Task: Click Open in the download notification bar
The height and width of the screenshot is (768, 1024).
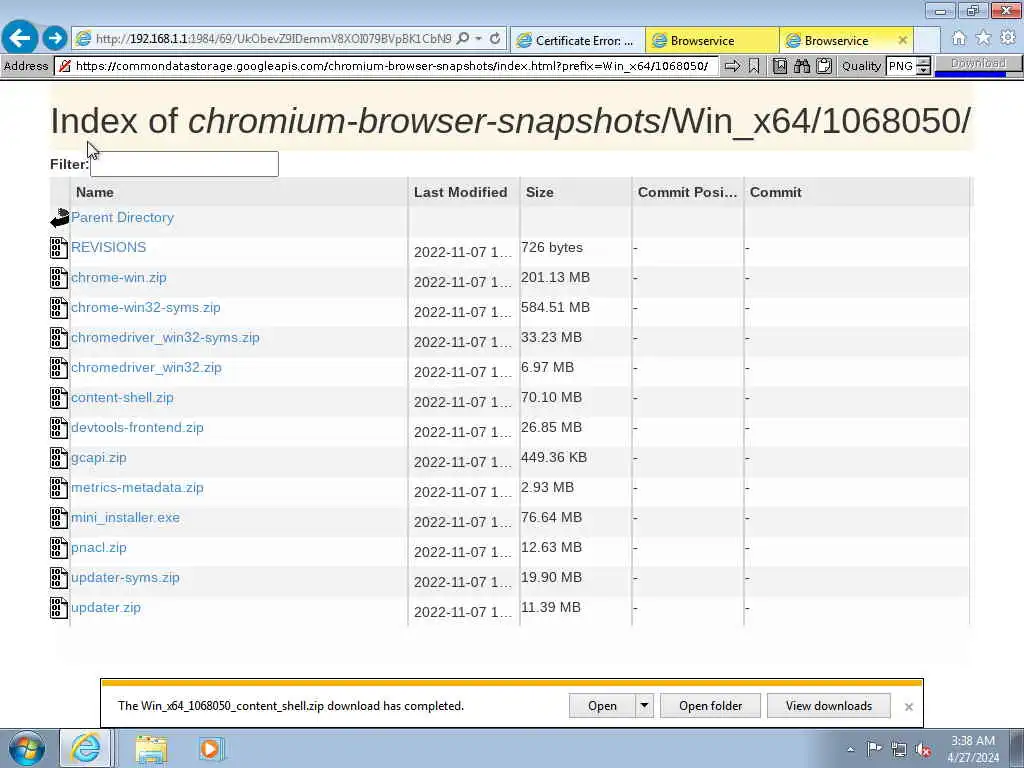Action: coord(602,706)
